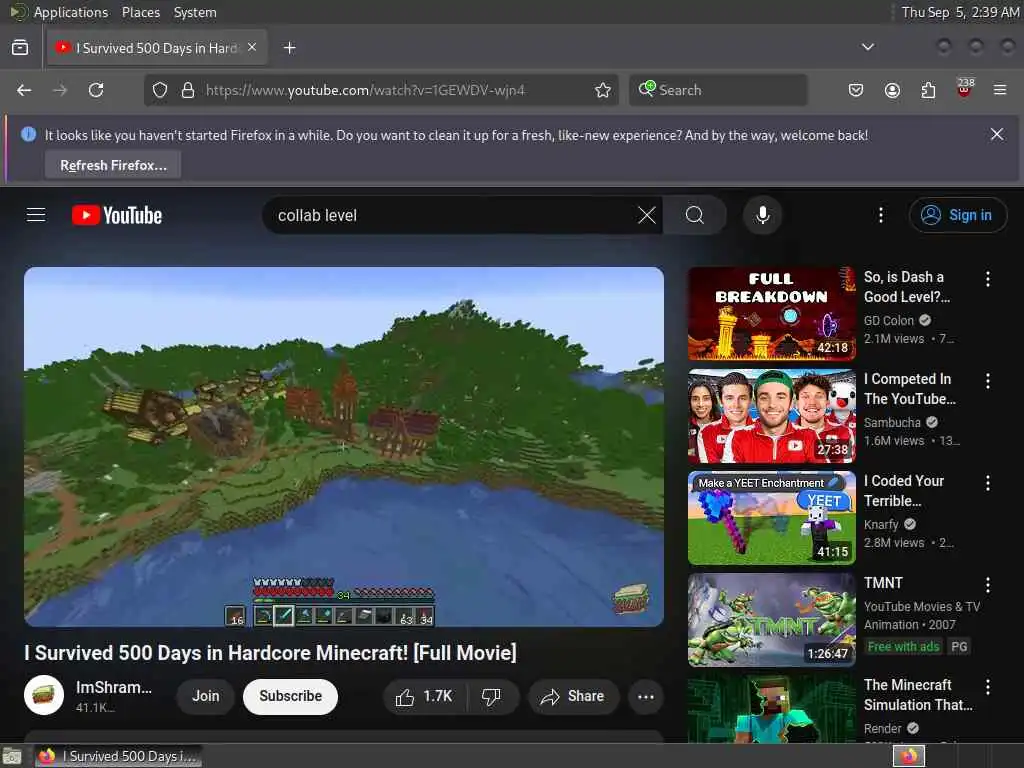Open the Applications menu
The height and width of the screenshot is (768, 1024).
click(x=71, y=12)
